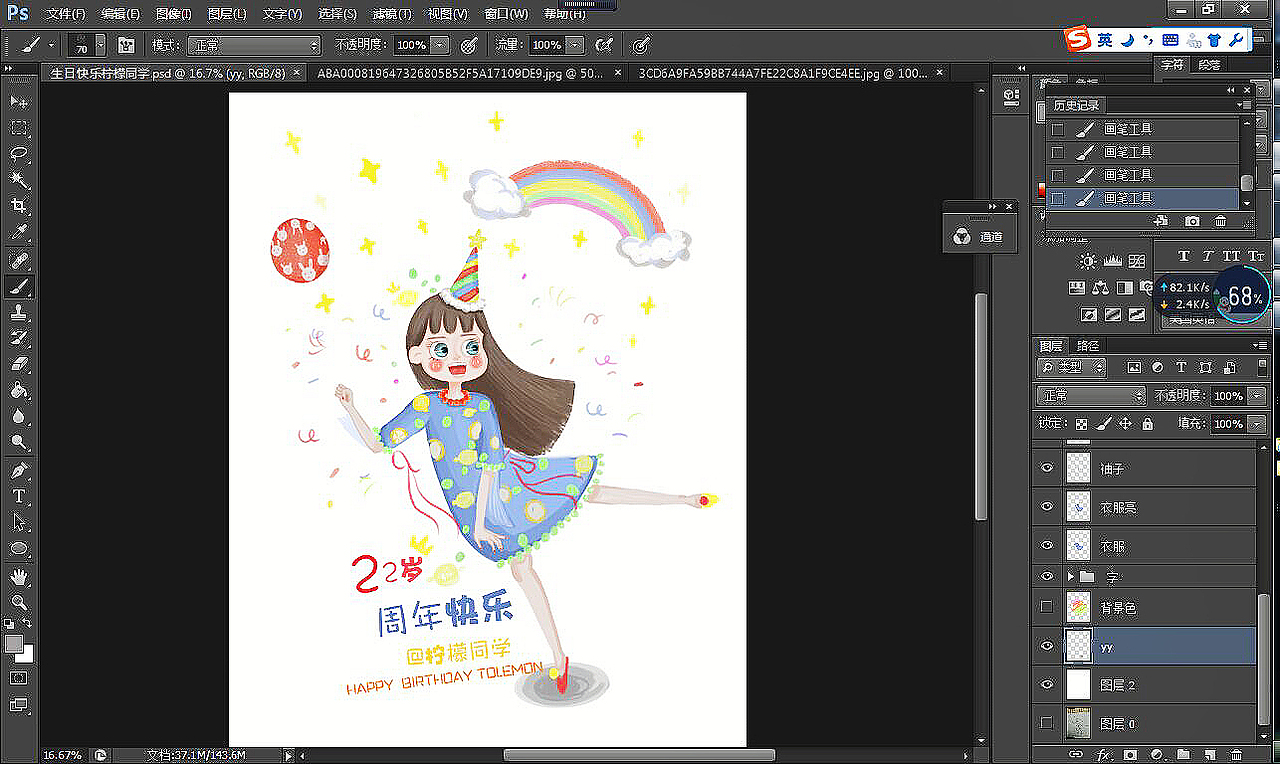Switch to the 段落 panel tab
The width and height of the screenshot is (1280, 764).
click(x=1209, y=64)
